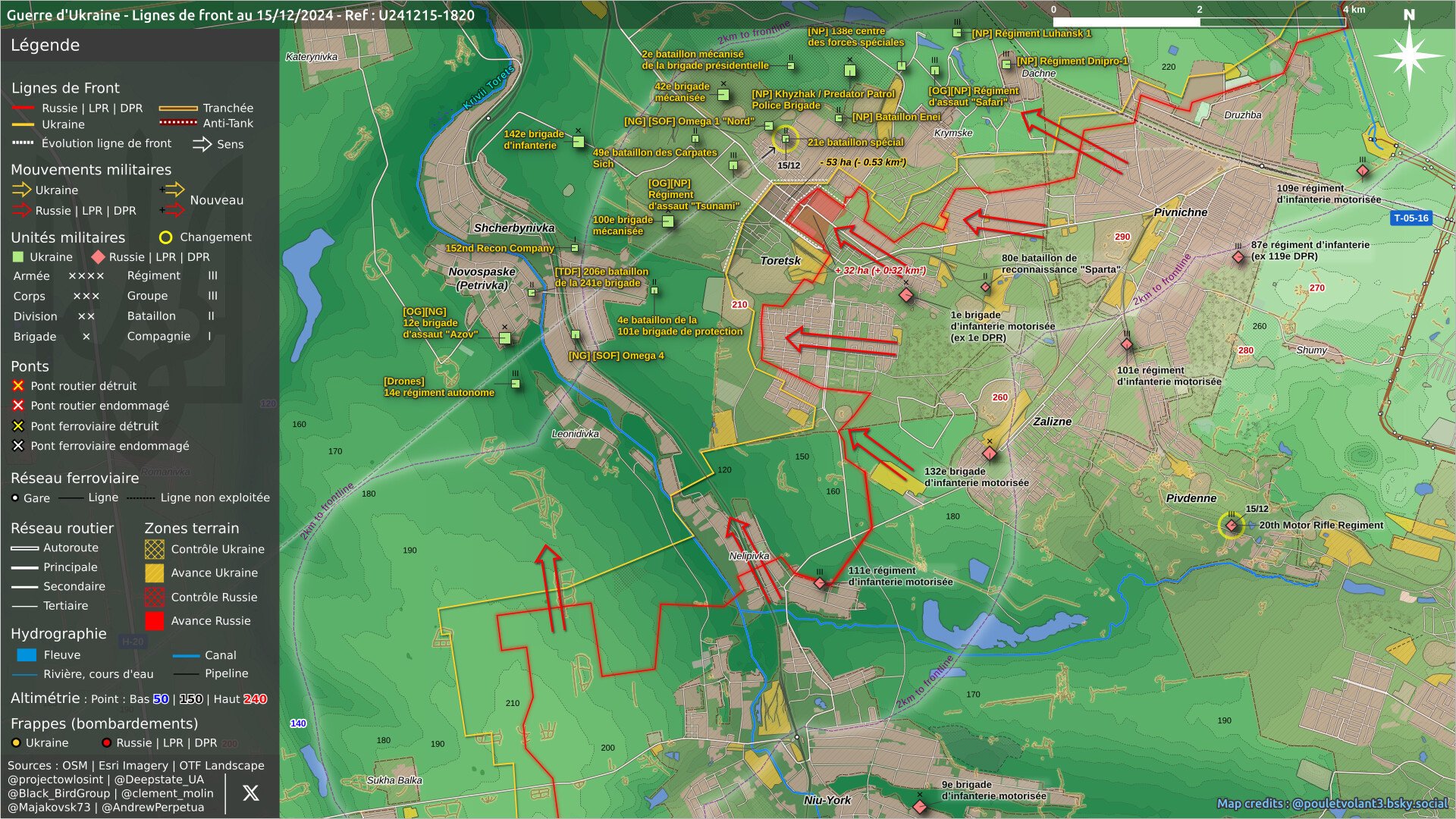Click the Nelipivka village label

[x=749, y=556]
